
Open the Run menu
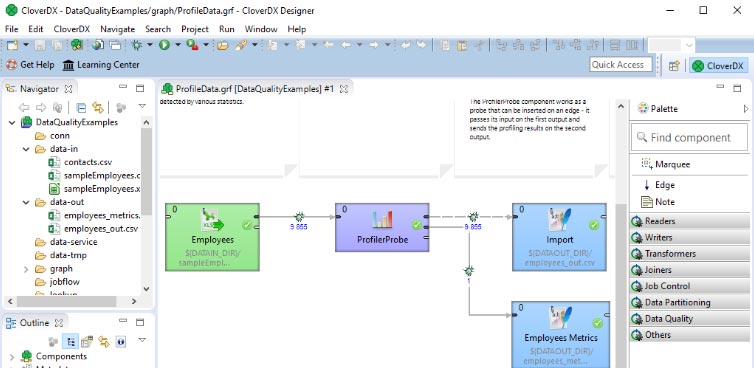[226, 29]
